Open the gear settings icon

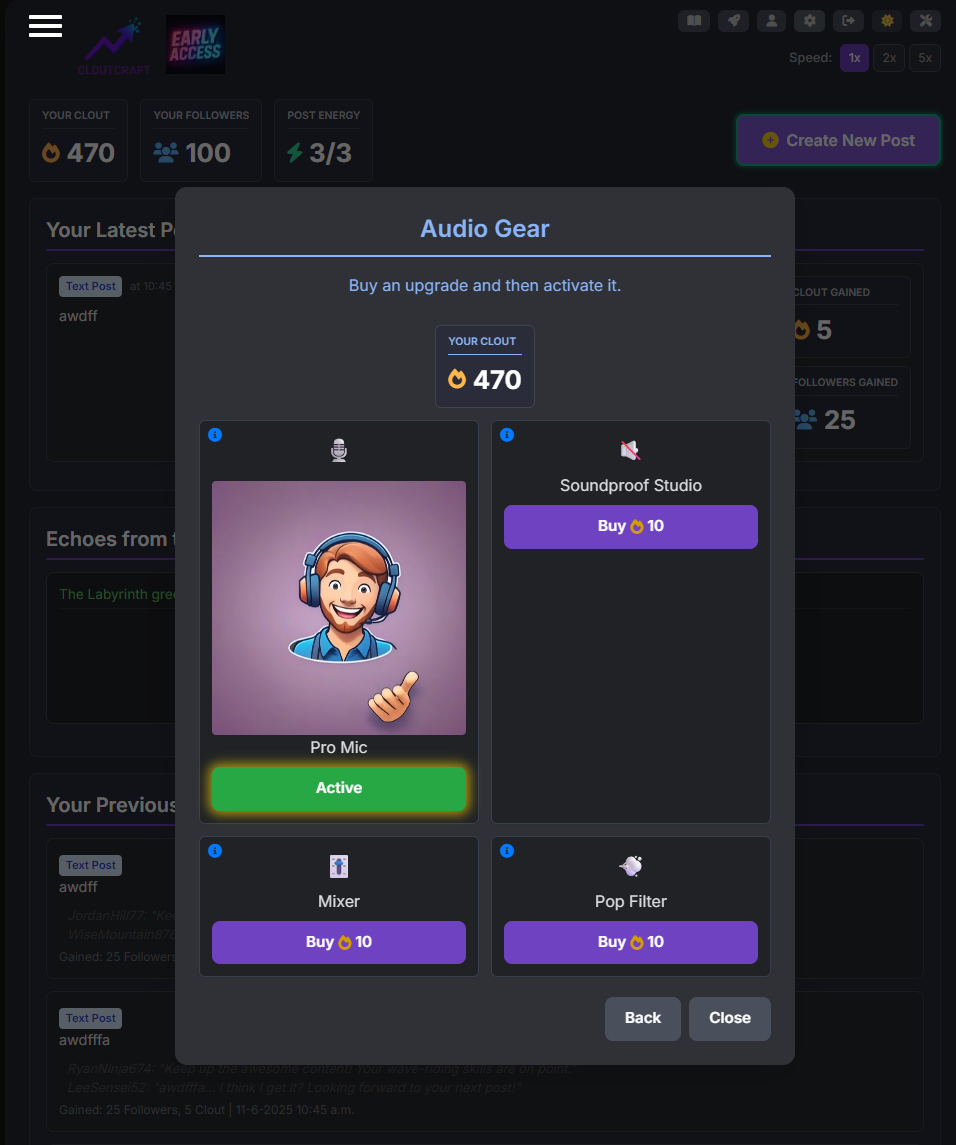tap(810, 20)
